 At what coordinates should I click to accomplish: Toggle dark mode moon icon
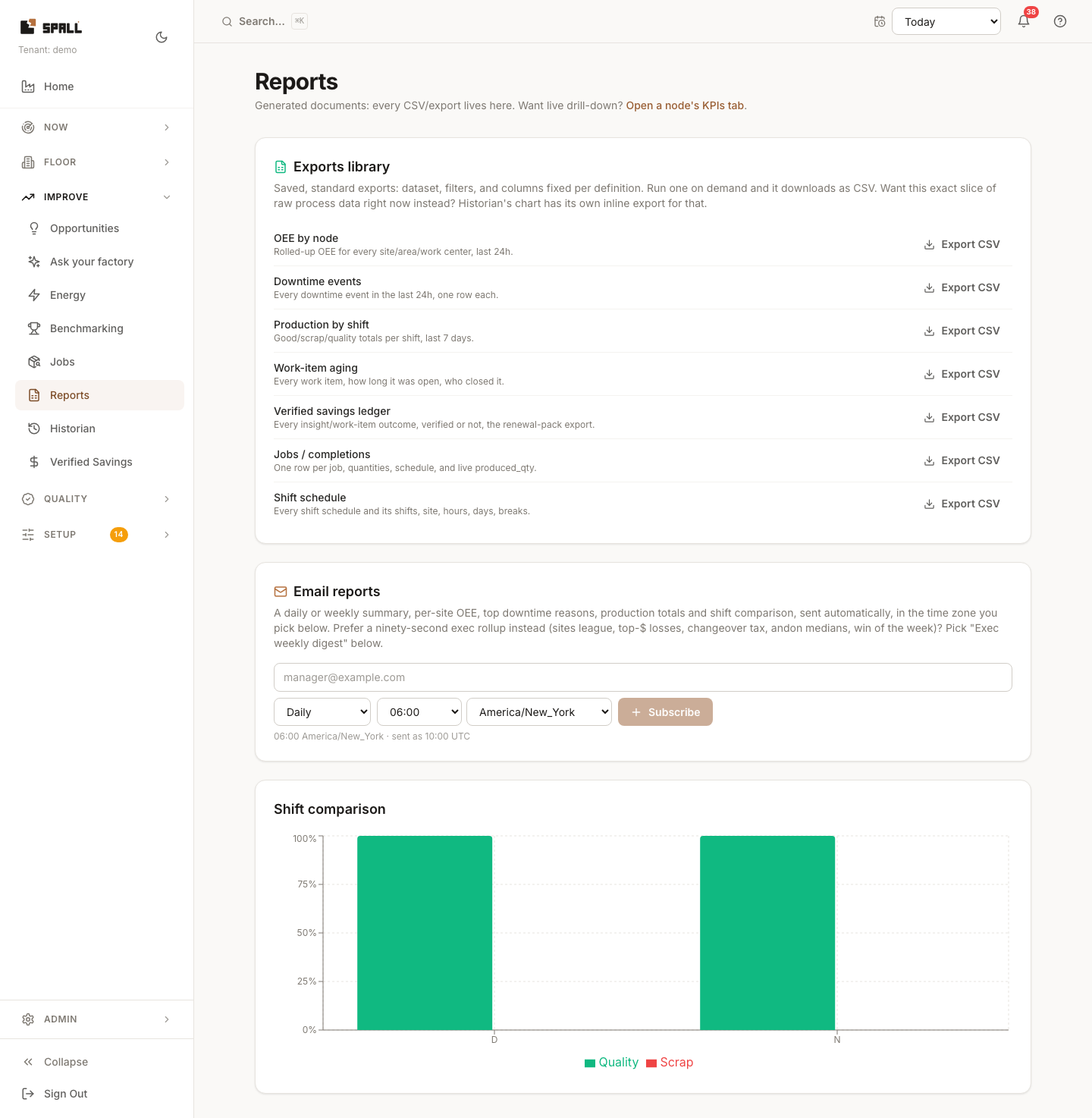(x=162, y=37)
